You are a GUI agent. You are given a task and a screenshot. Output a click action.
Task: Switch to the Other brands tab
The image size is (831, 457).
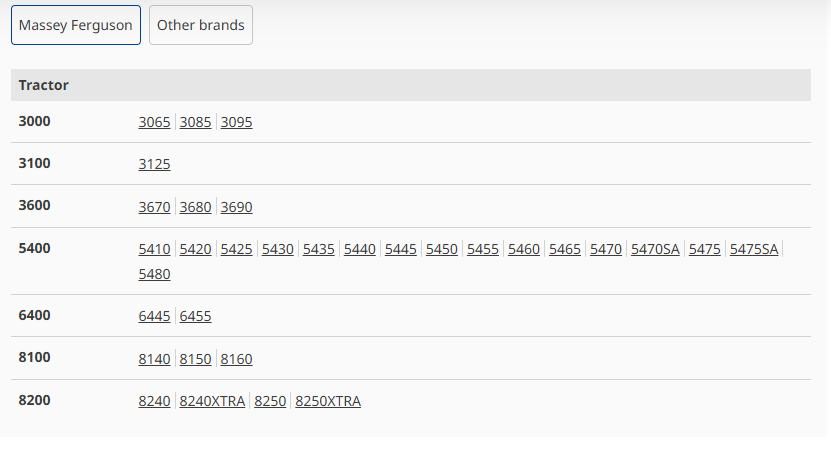(201, 25)
